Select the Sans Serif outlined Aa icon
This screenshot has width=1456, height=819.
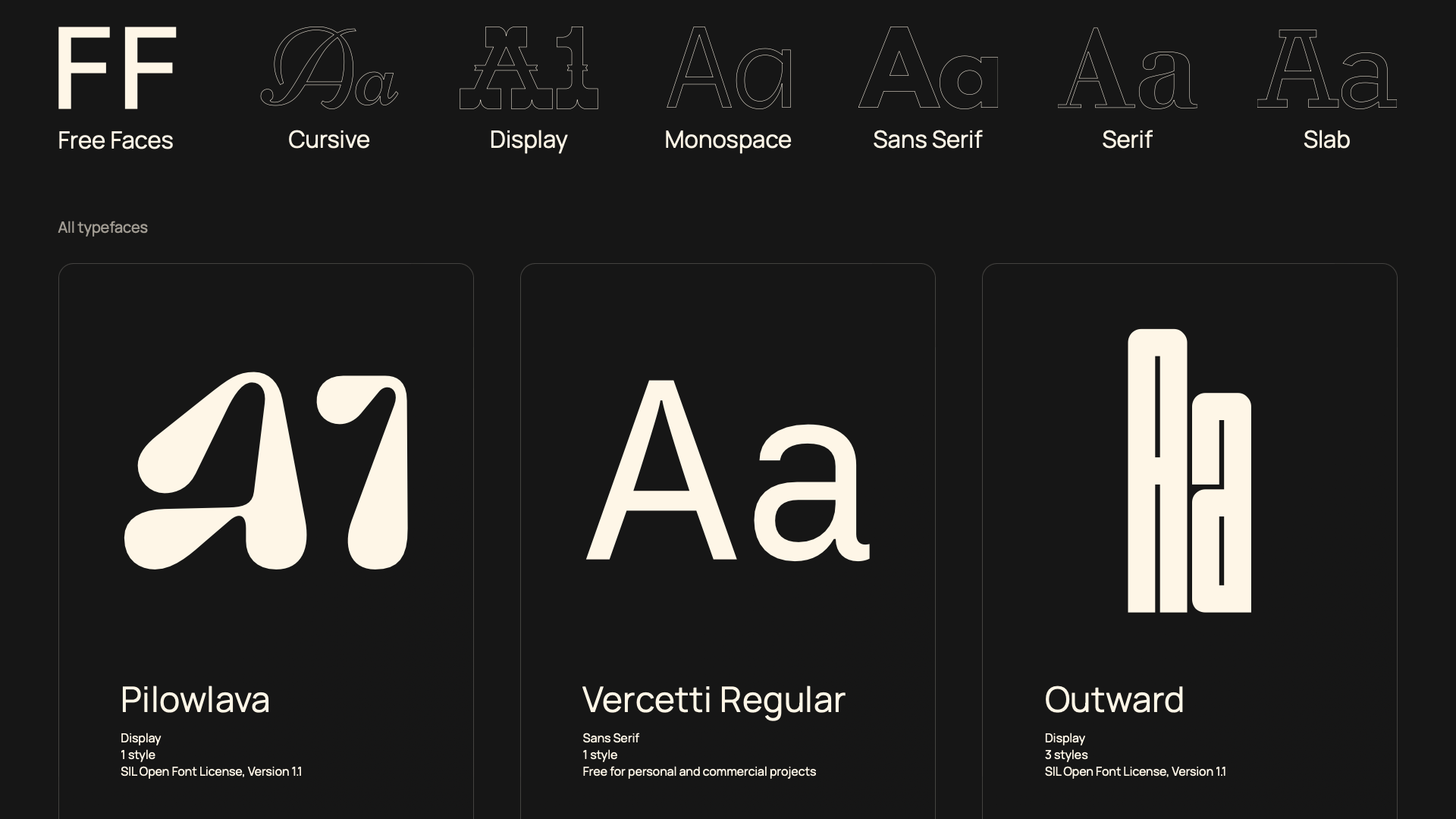click(927, 67)
